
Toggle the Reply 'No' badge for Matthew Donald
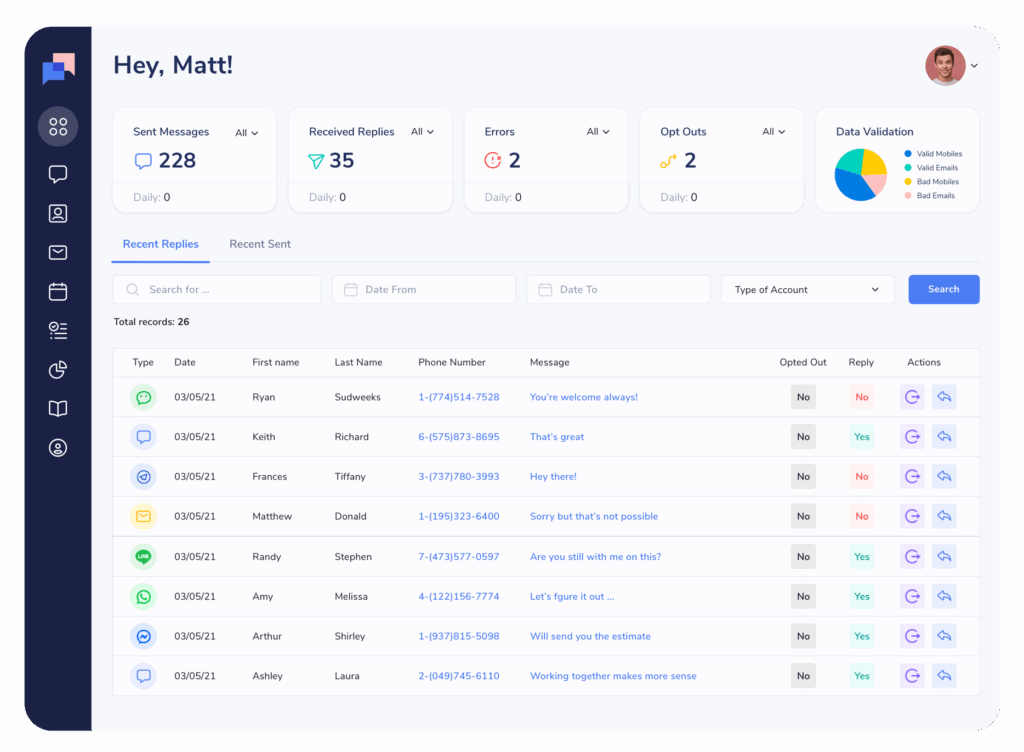861,517
